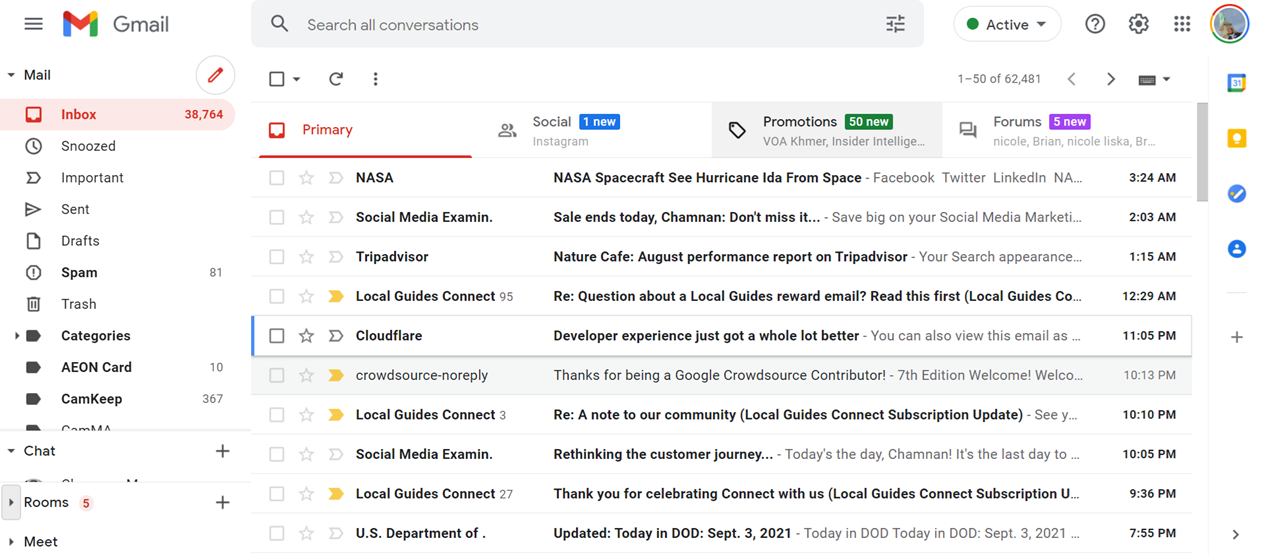
Task: Open the Support help icon
Action: (x=1095, y=25)
